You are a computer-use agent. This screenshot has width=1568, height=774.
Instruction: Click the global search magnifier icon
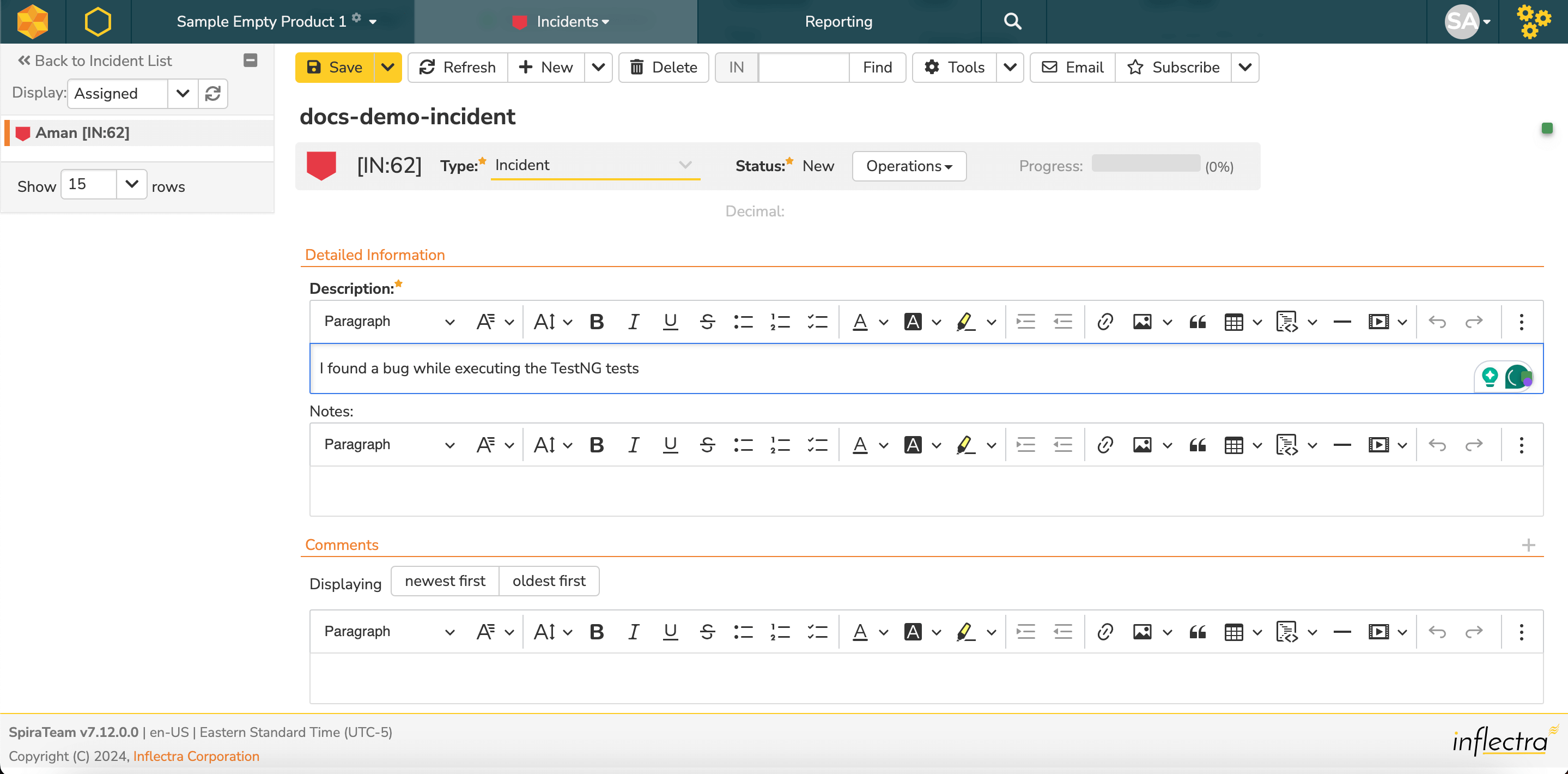tap(1012, 21)
